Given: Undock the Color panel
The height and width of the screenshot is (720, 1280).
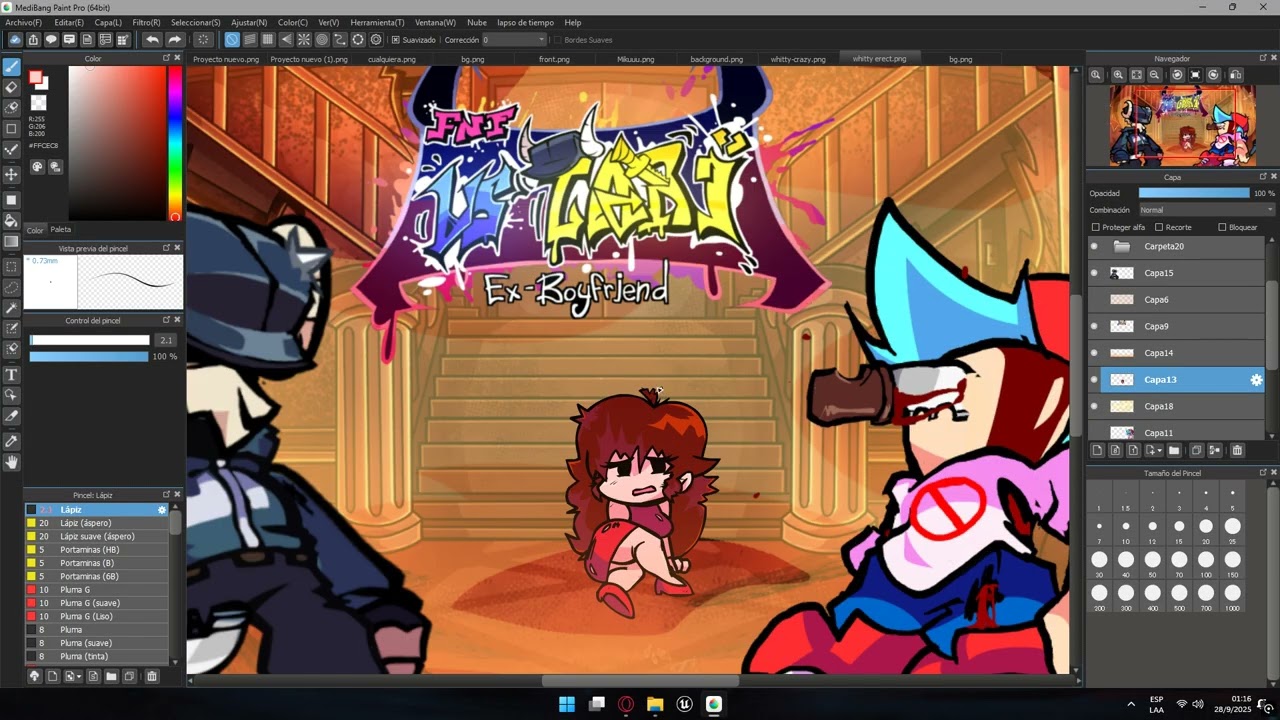Looking at the screenshot, I should coord(167,58).
